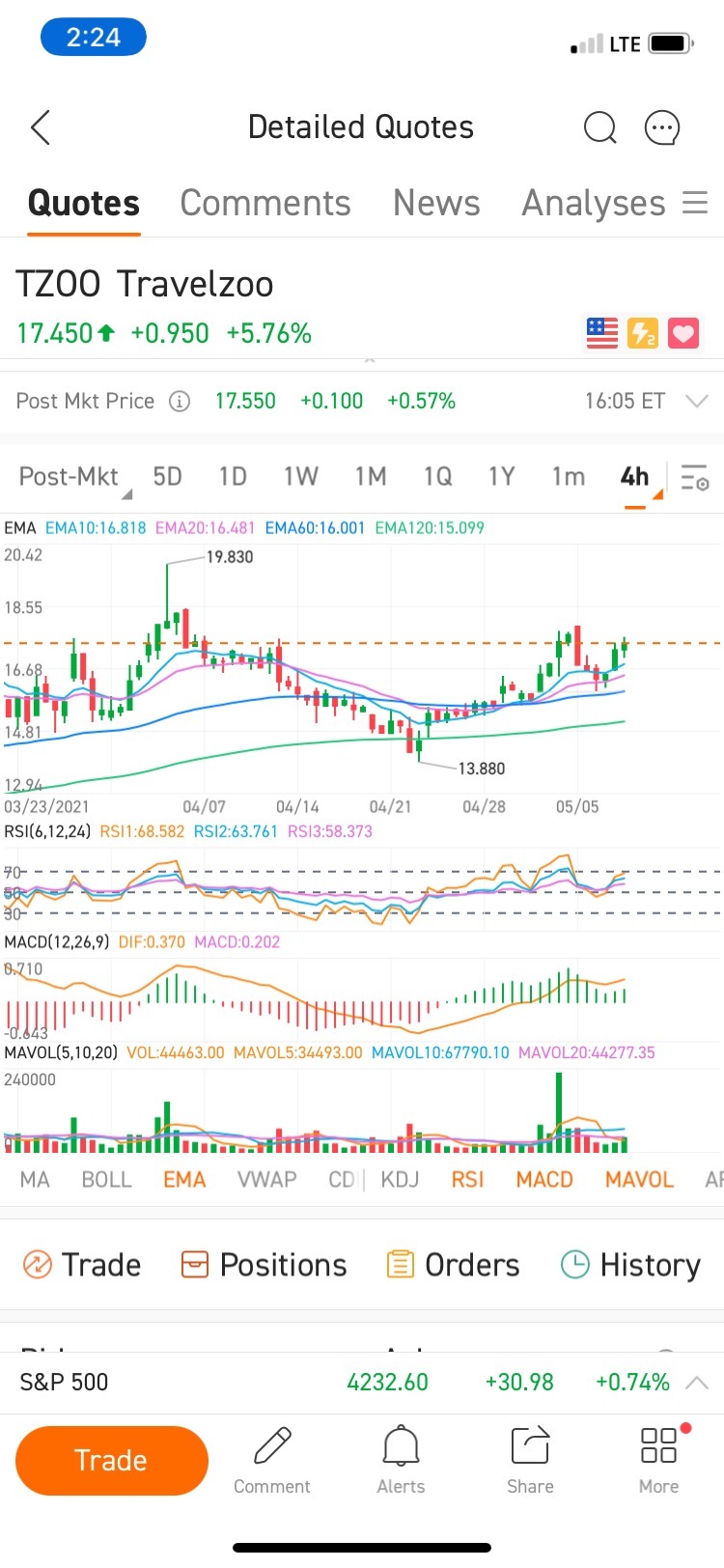Open the chat bubble messages icon
The width and height of the screenshot is (724, 1568).
click(662, 127)
